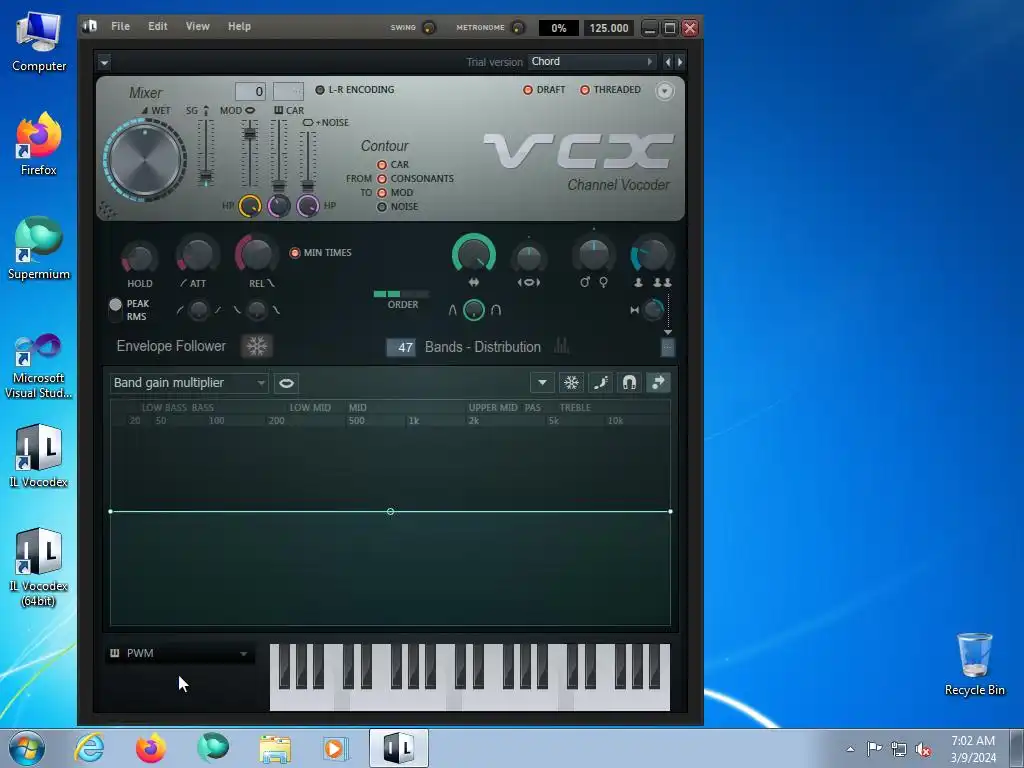The height and width of the screenshot is (768, 1024).
Task: Click the 47 bands number field
Action: (402, 347)
